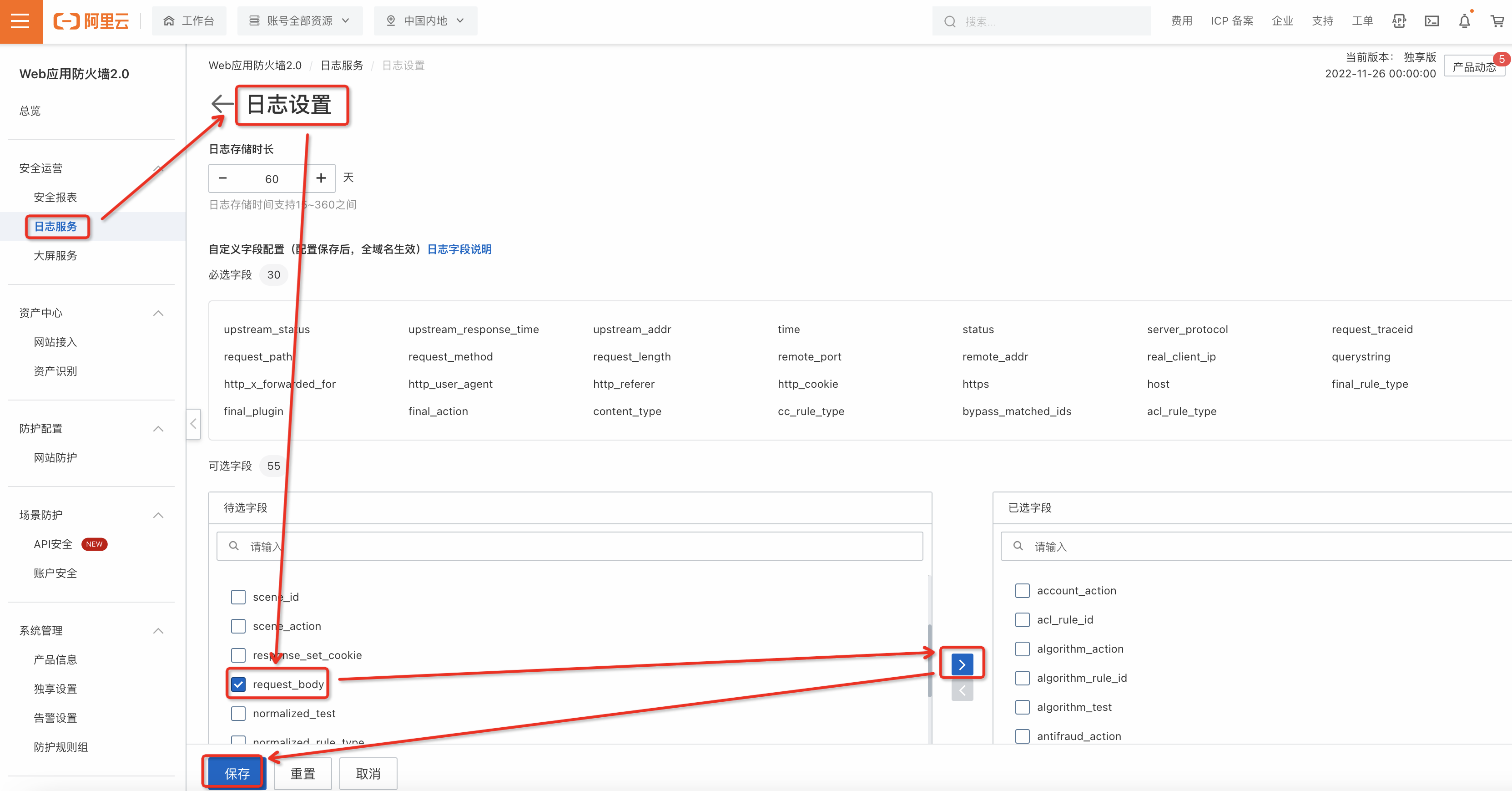Image resolution: width=1512 pixels, height=791 pixels.
Task: Open the hamburger main menu
Action: coord(20,21)
